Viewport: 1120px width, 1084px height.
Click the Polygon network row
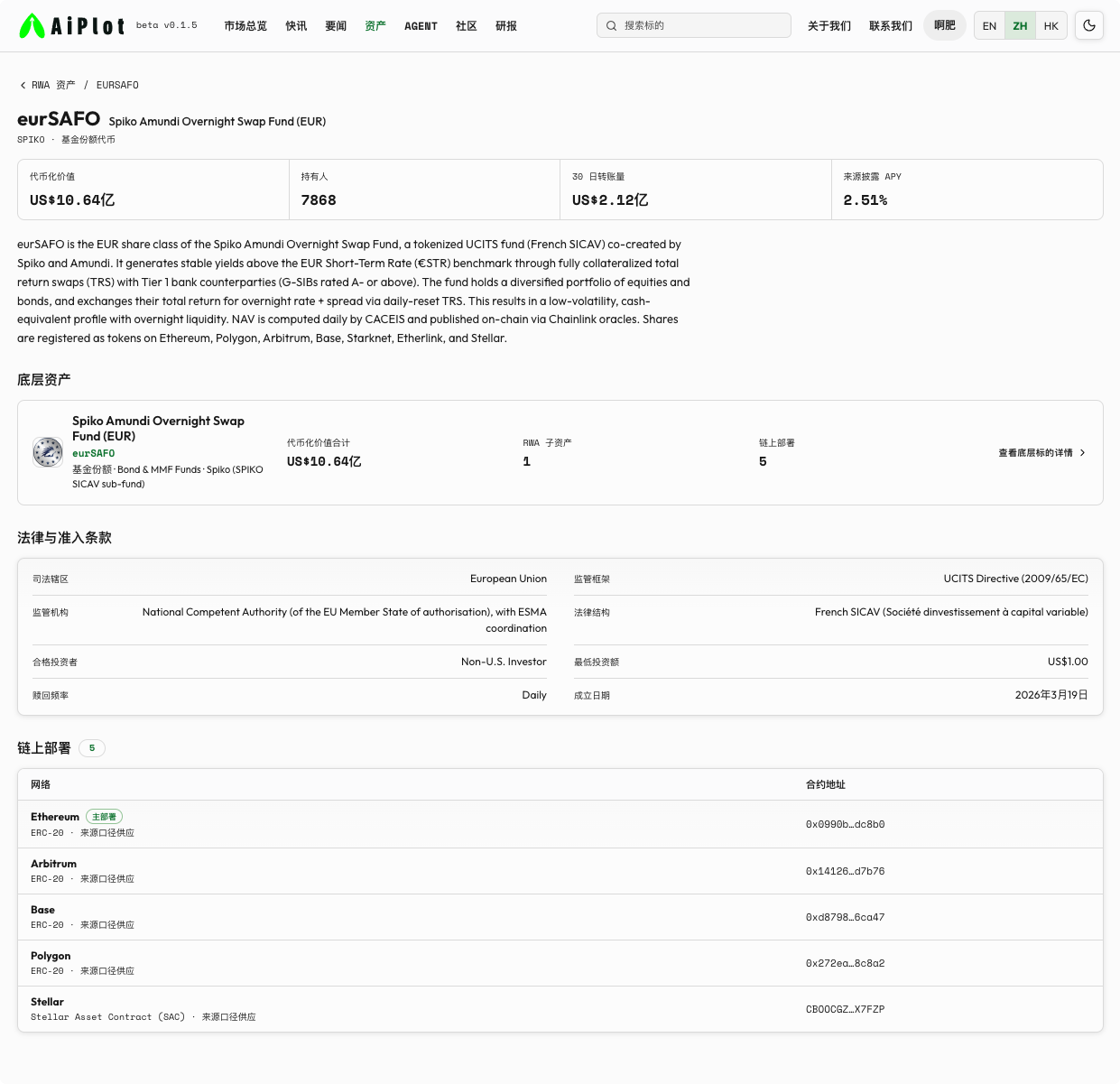[560, 963]
